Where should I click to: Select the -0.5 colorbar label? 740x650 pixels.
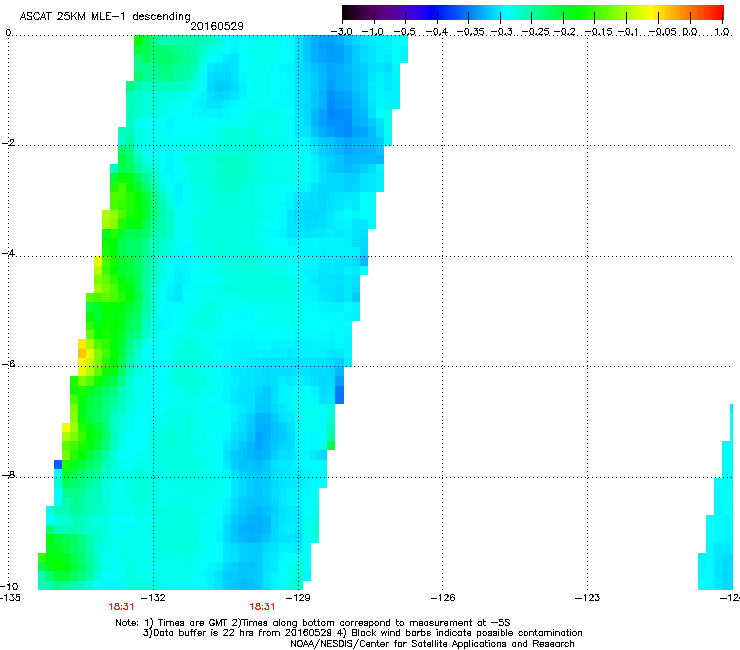tap(404, 32)
